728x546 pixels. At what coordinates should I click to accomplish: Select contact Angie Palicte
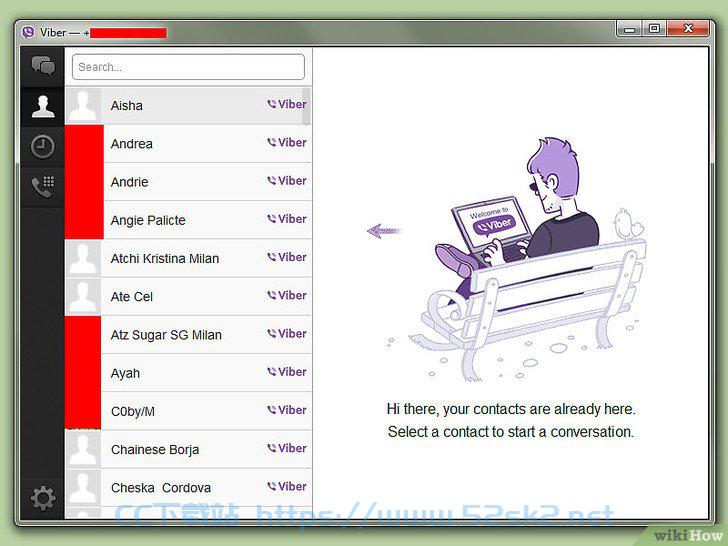188,220
